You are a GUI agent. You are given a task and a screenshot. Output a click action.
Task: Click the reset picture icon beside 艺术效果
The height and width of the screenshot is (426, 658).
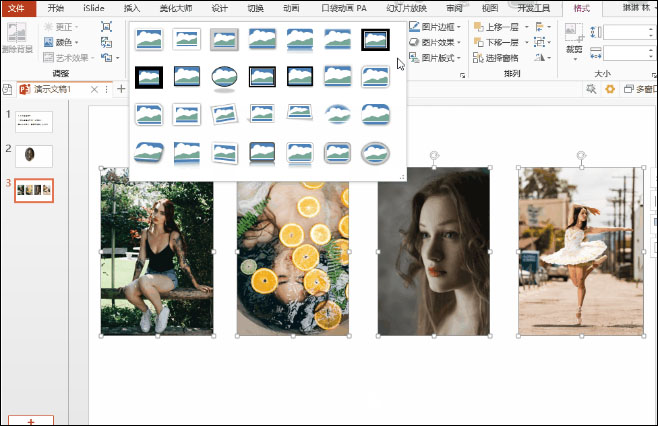tap(107, 57)
